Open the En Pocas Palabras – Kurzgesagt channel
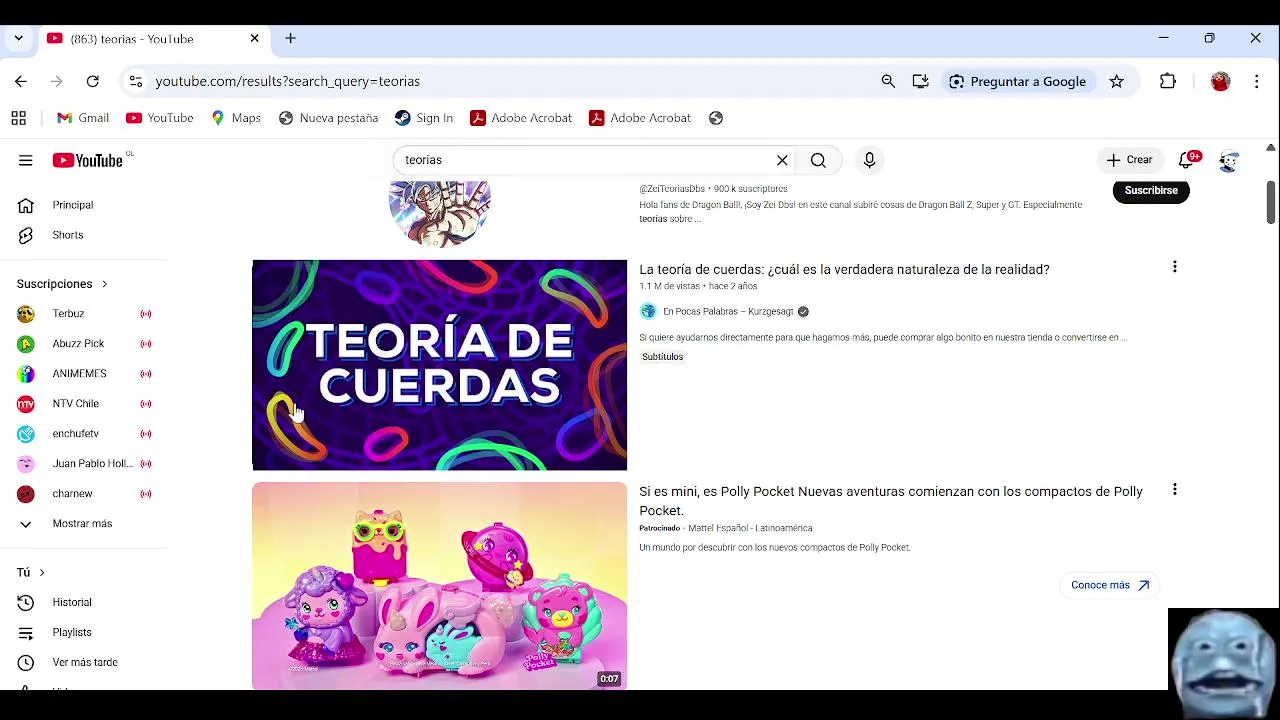1280x720 pixels. tap(727, 312)
